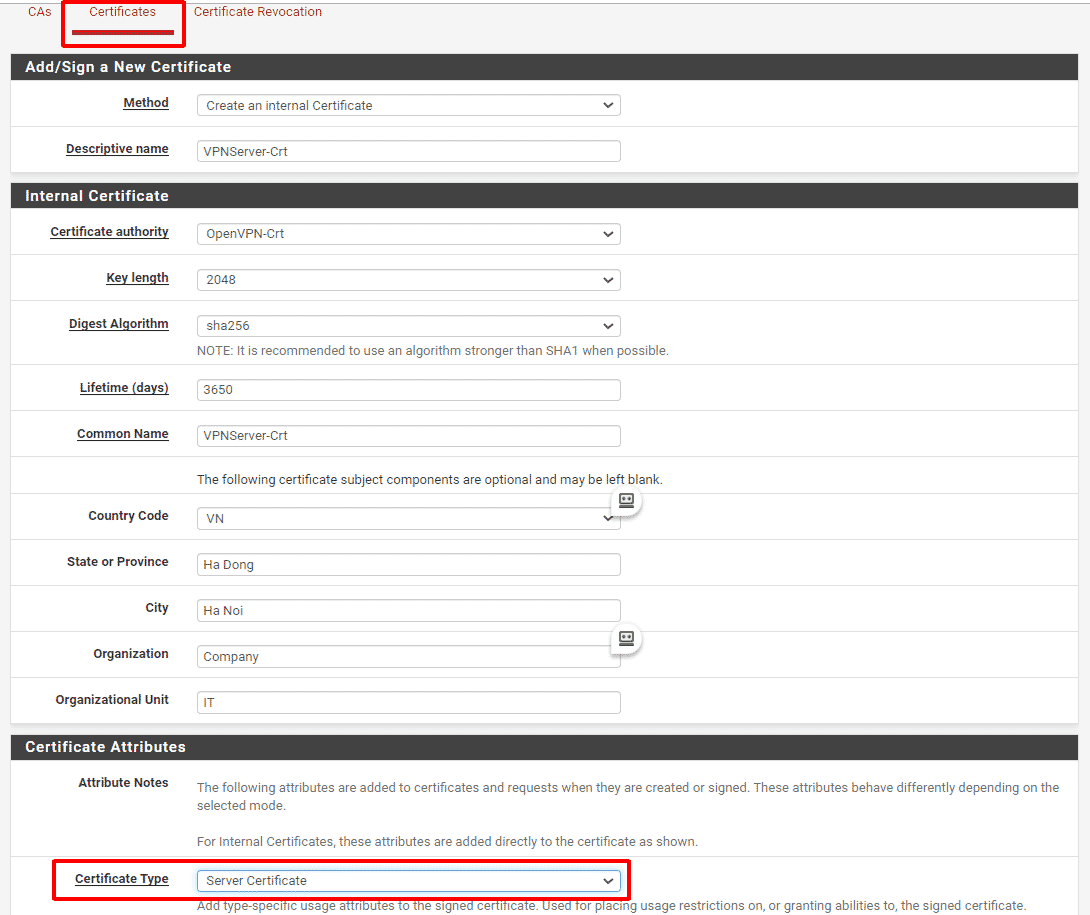This screenshot has height=915, width=1090.
Task: Click the underlined Digest Algorithm label
Action: (118, 324)
